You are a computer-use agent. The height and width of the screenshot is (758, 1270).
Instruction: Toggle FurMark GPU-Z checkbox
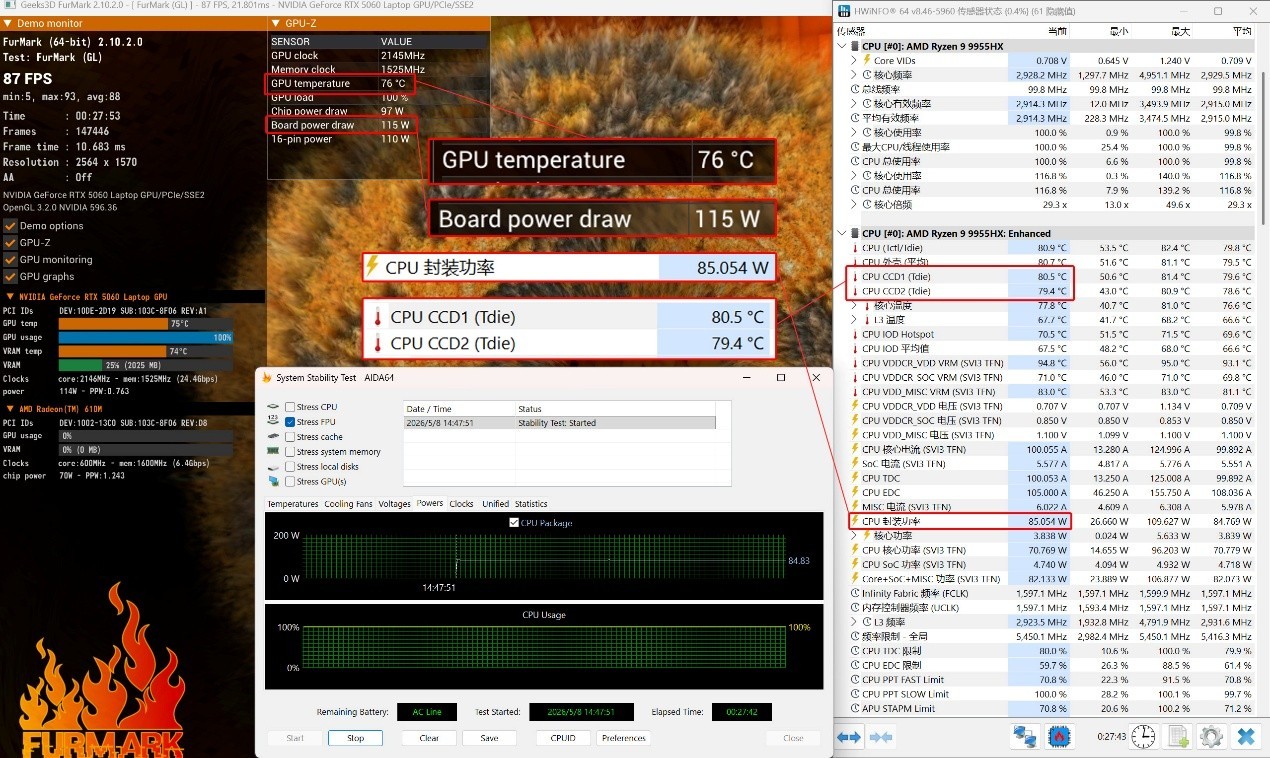tap(10, 243)
